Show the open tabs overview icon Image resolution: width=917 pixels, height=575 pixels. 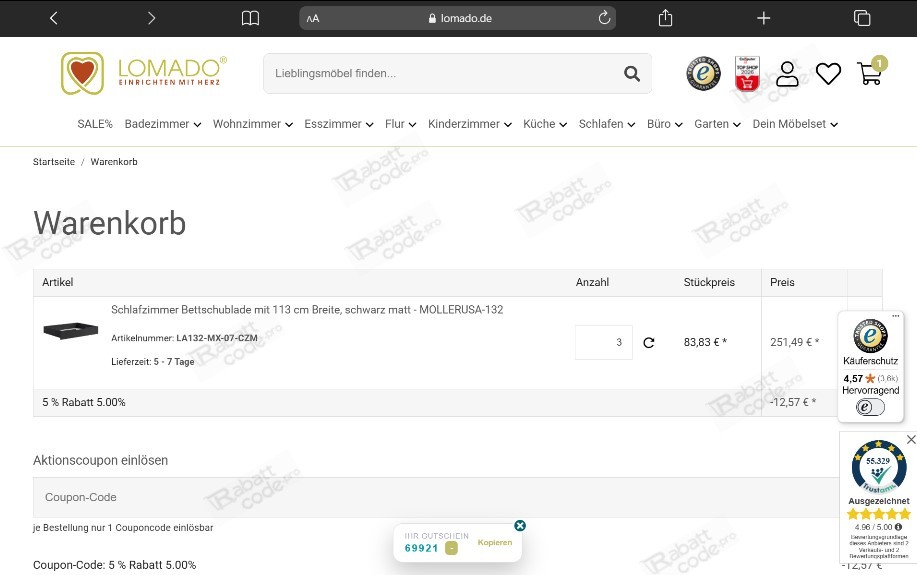click(862, 18)
